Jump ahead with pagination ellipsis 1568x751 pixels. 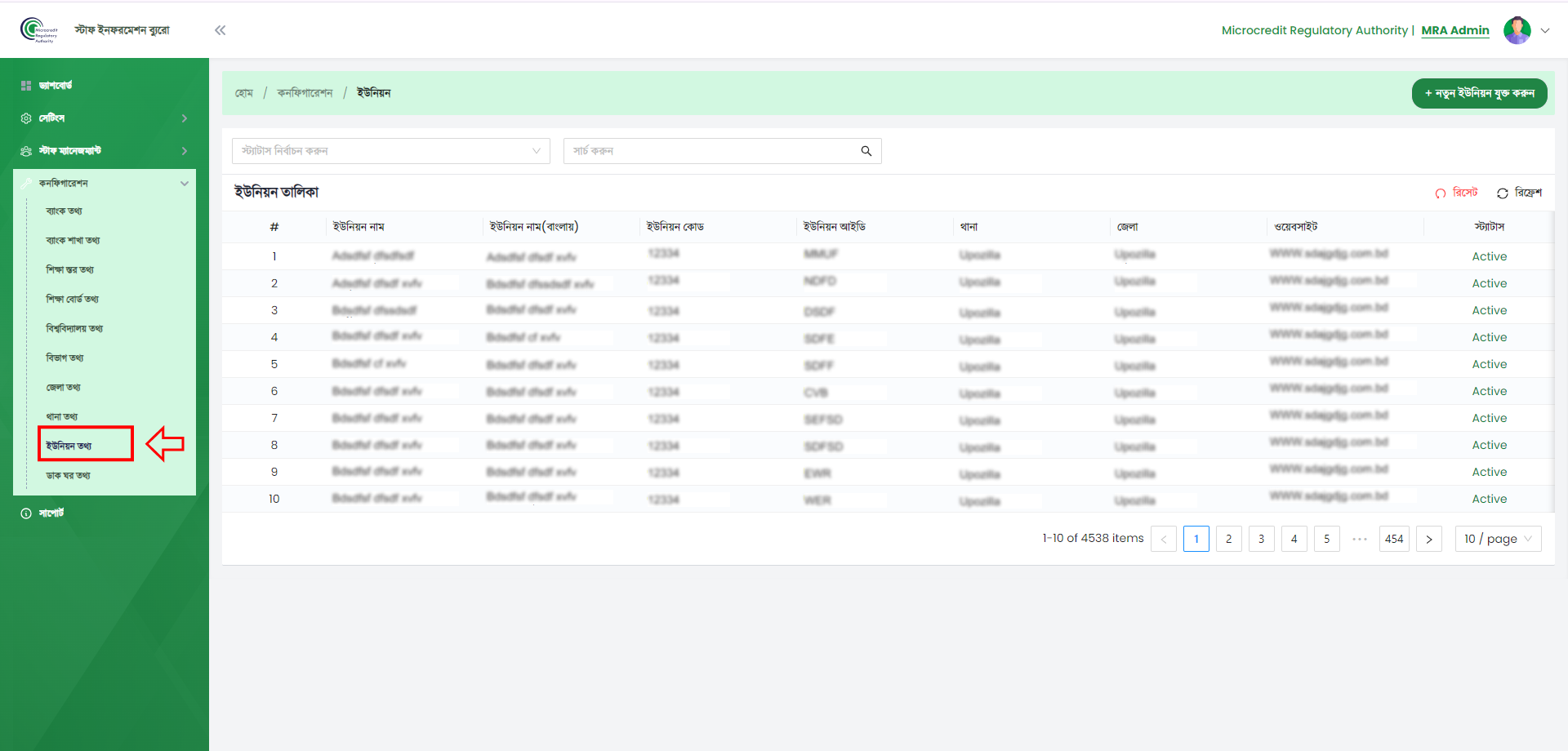[1360, 539]
